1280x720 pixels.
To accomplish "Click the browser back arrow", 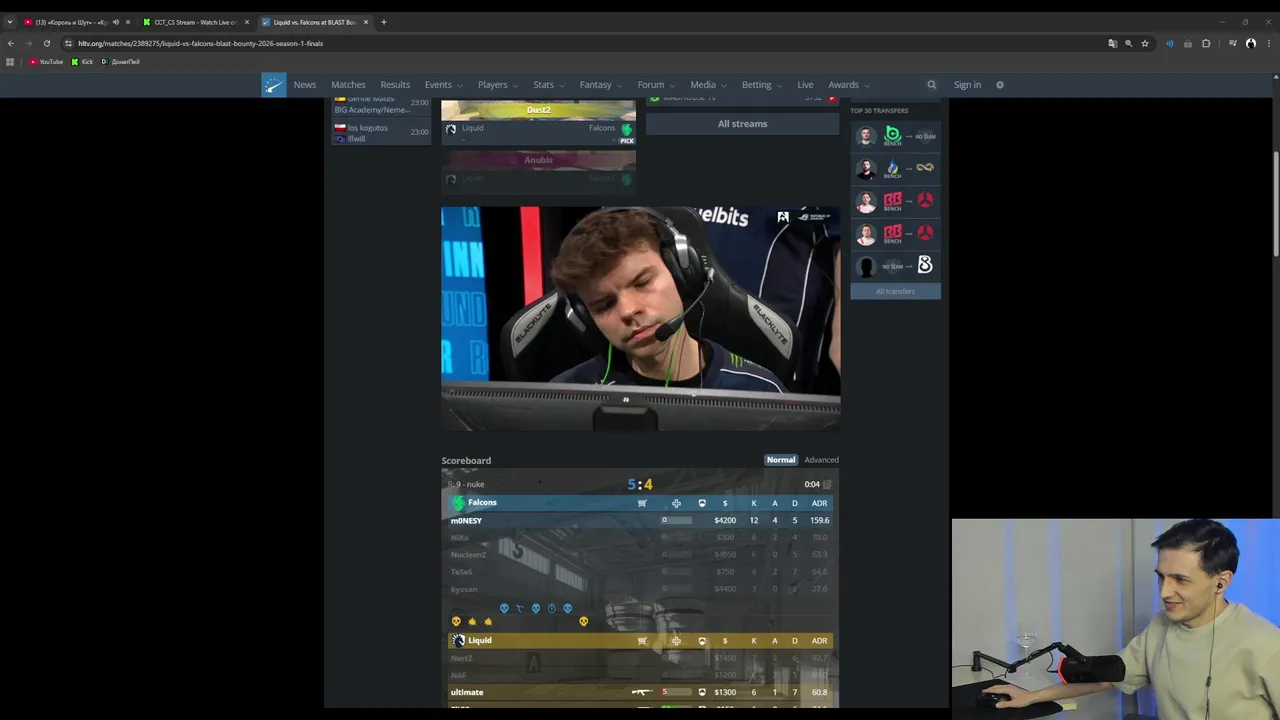I will (x=11, y=43).
